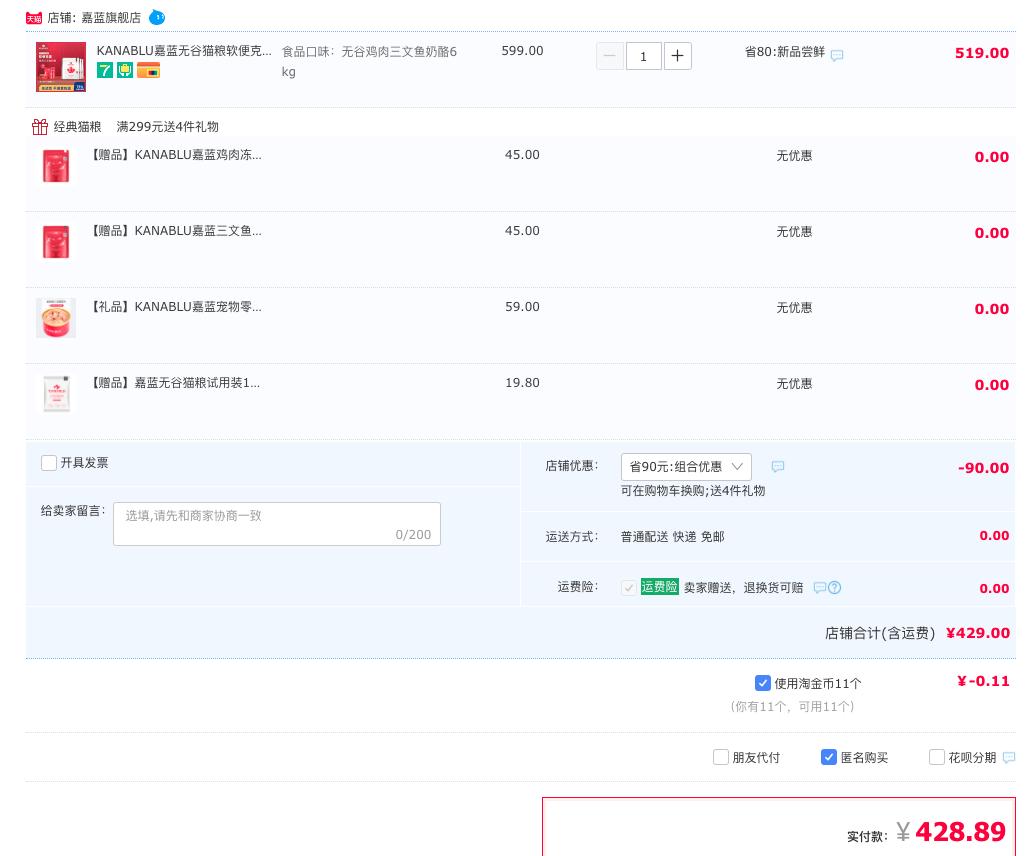This screenshot has height=856, width=1036.
Task: Click comment bubble beside 省80:新品尝鲜
Action: pyautogui.click(x=837, y=56)
